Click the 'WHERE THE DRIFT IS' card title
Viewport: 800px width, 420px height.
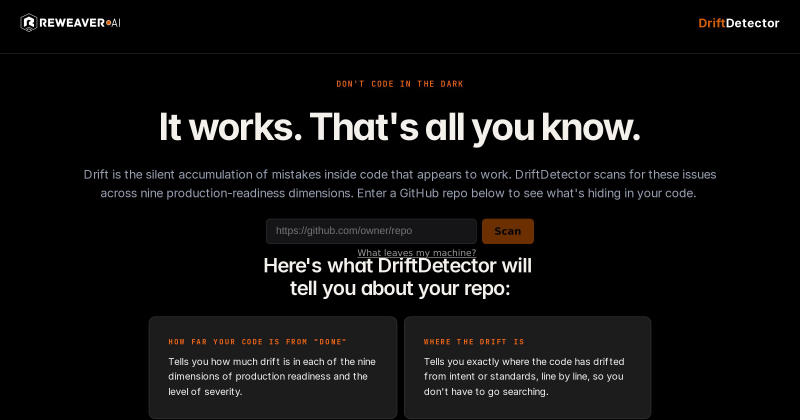click(474, 342)
